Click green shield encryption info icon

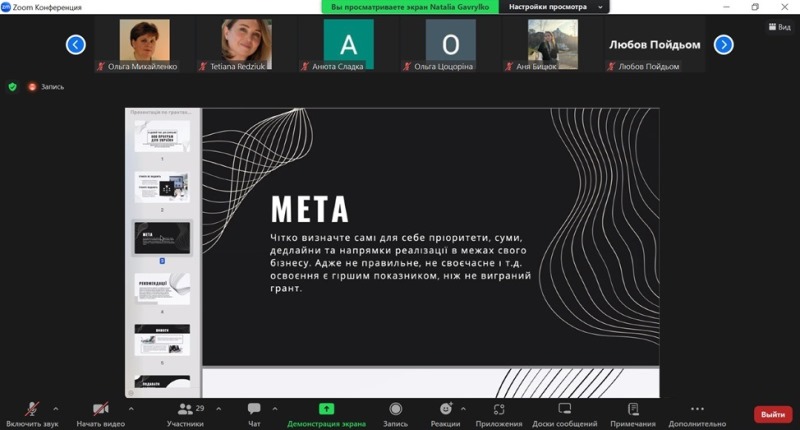point(13,87)
